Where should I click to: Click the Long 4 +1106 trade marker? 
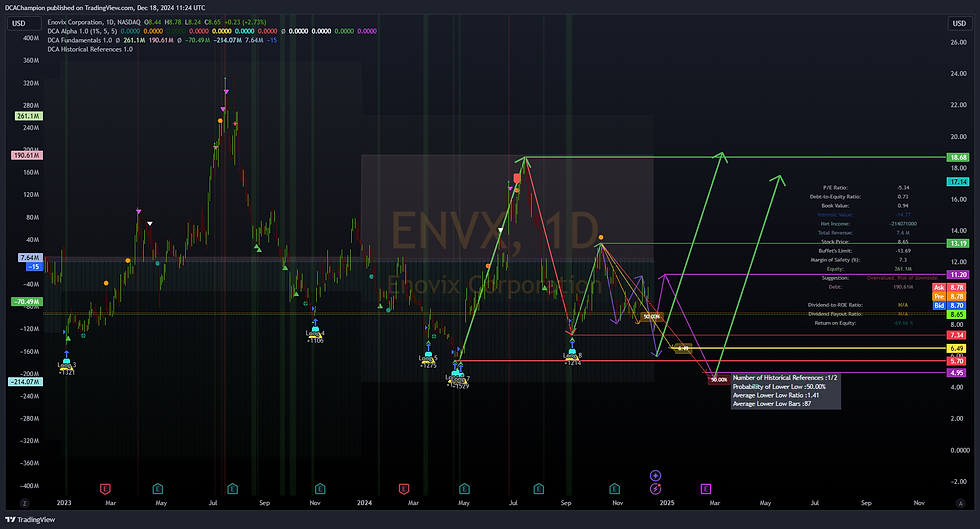pyautogui.click(x=315, y=333)
